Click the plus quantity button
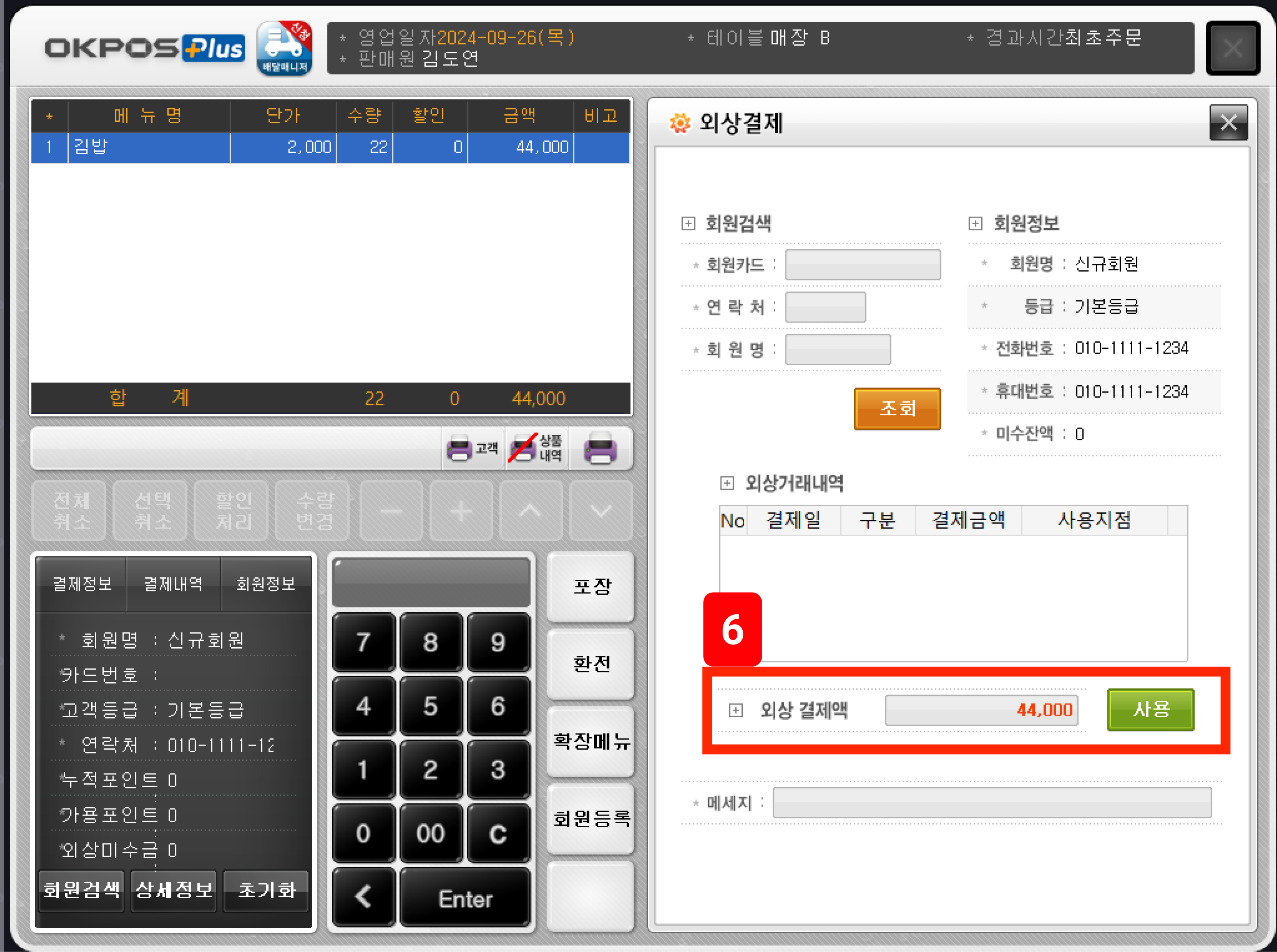Viewport: 1277px width, 952px height. (x=461, y=511)
